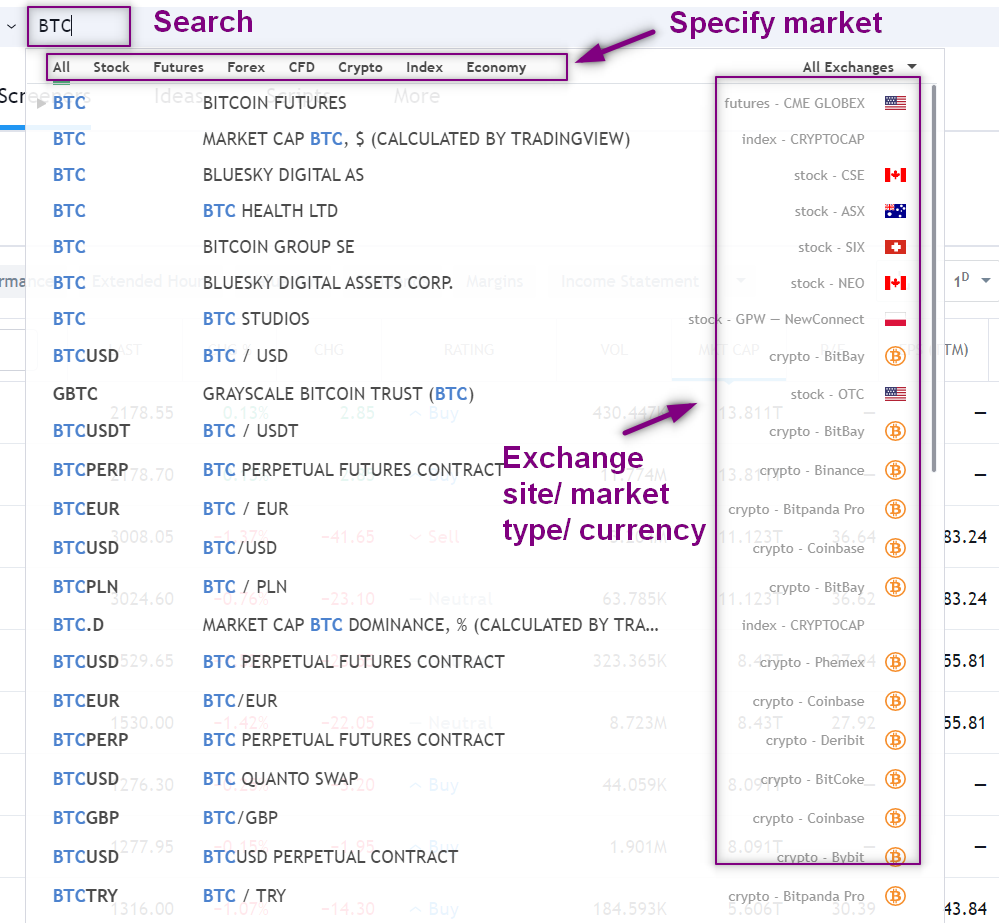The image size is (999, 923).
Task: Expand the BTC Bitcoin Futures row arrow
Action: (x=41, y=103)
